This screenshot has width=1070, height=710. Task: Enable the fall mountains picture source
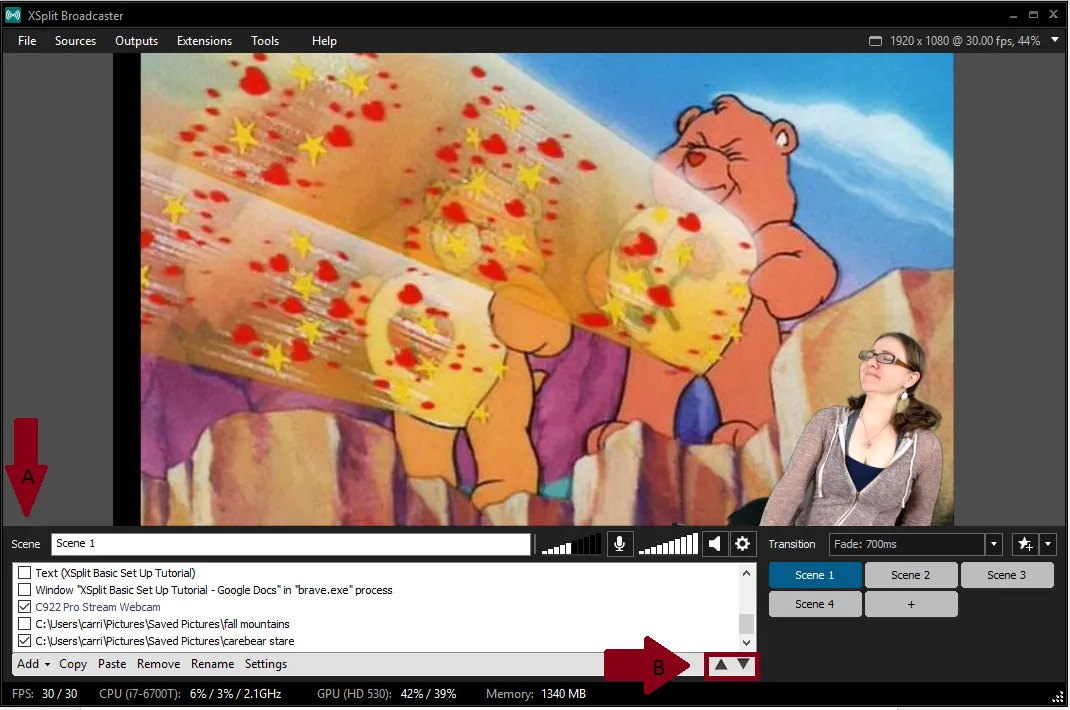[25, 624]
